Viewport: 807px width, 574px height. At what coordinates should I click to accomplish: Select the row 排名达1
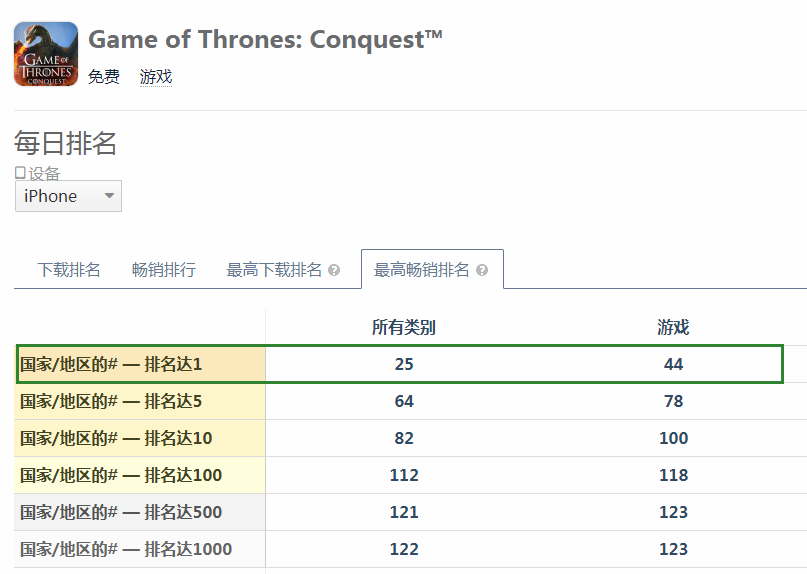[x=399, y=364]
